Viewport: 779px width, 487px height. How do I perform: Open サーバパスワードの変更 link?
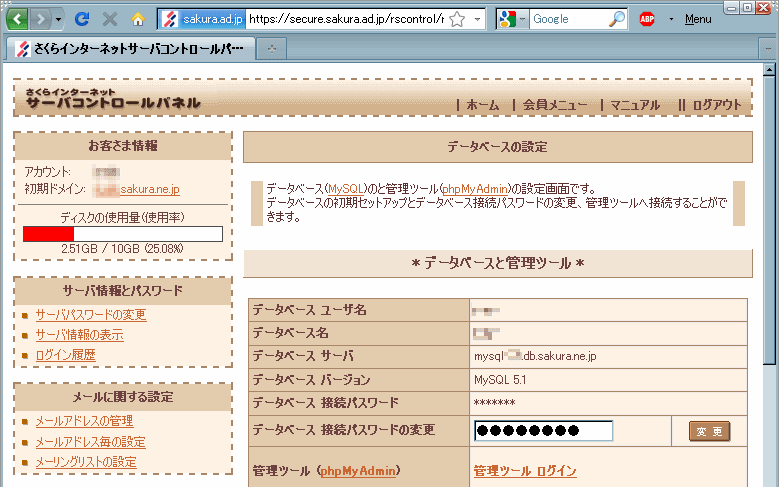[91, 315]
